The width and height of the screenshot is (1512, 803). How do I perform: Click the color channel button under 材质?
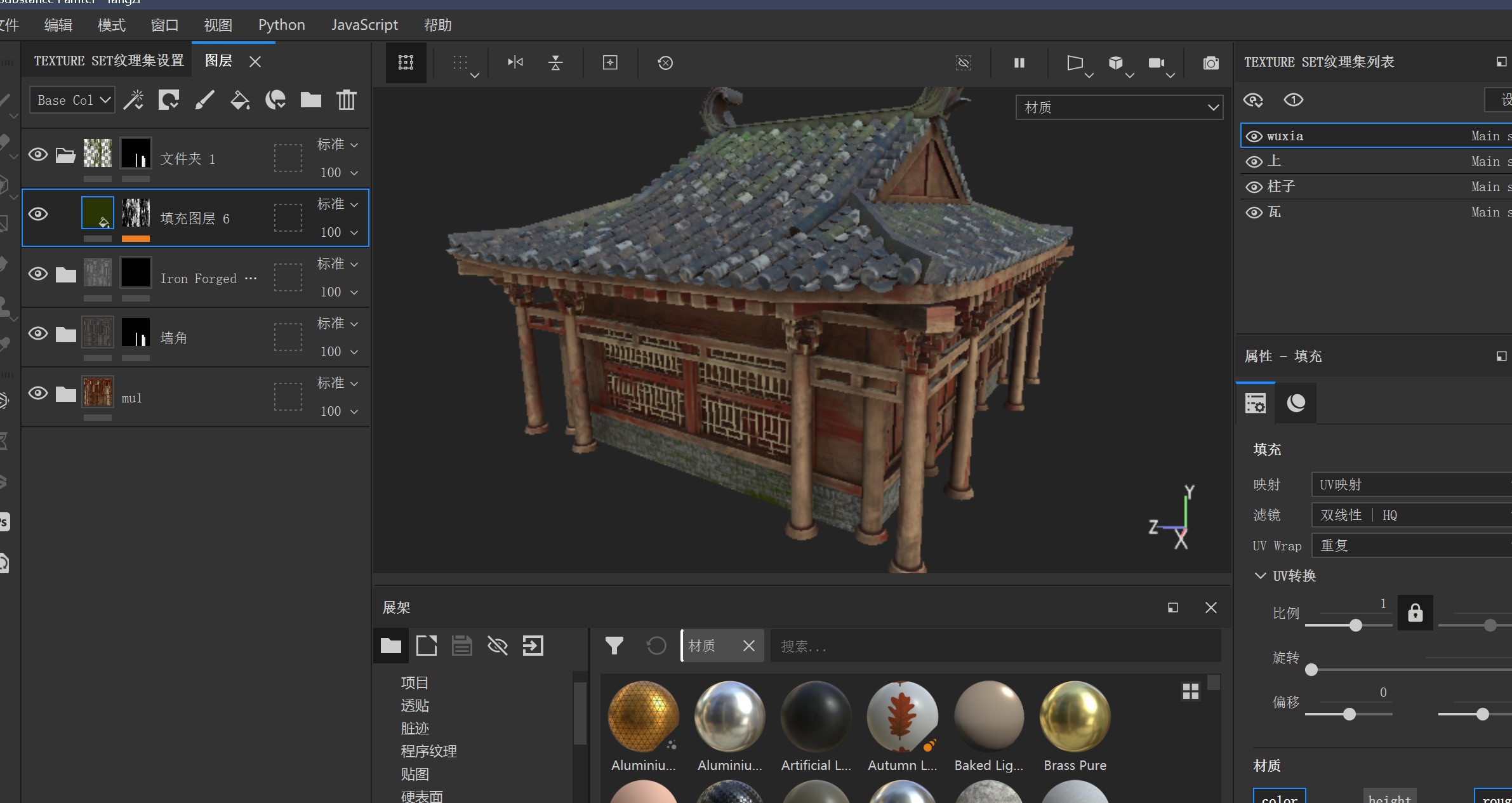1279,797
